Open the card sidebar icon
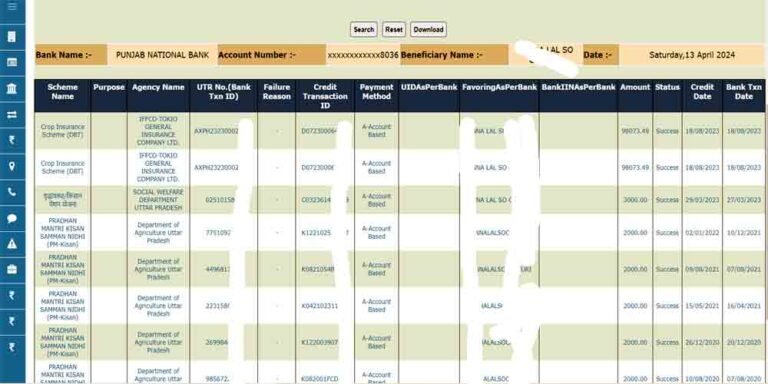 pos(12,62)
